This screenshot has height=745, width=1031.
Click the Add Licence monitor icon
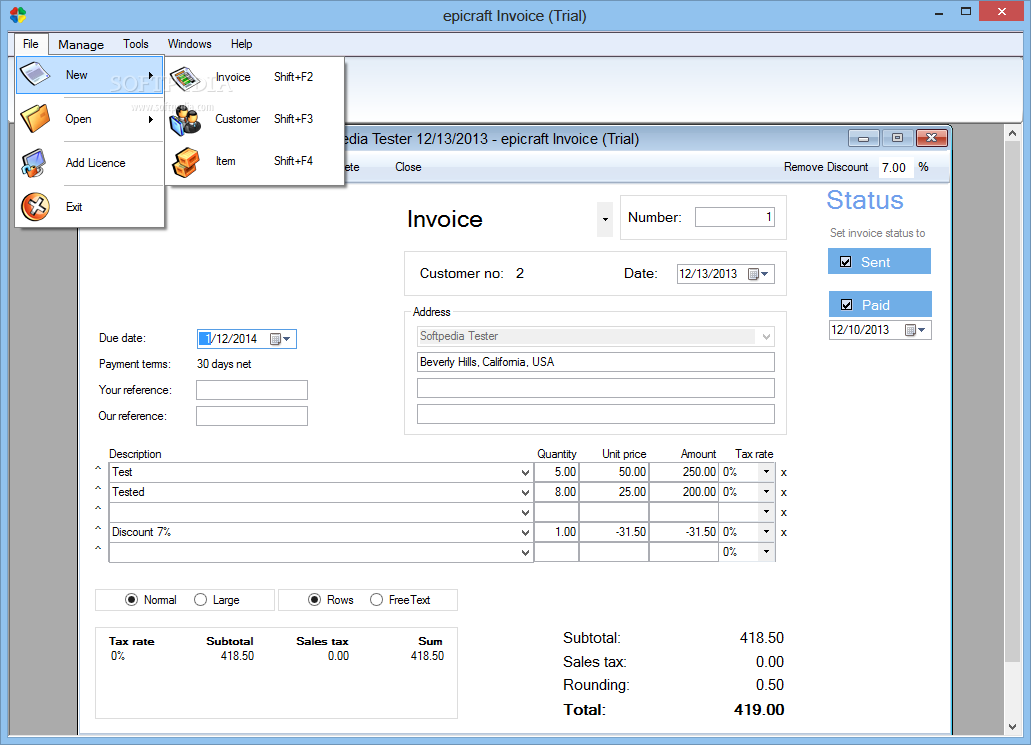pos(34,163)
